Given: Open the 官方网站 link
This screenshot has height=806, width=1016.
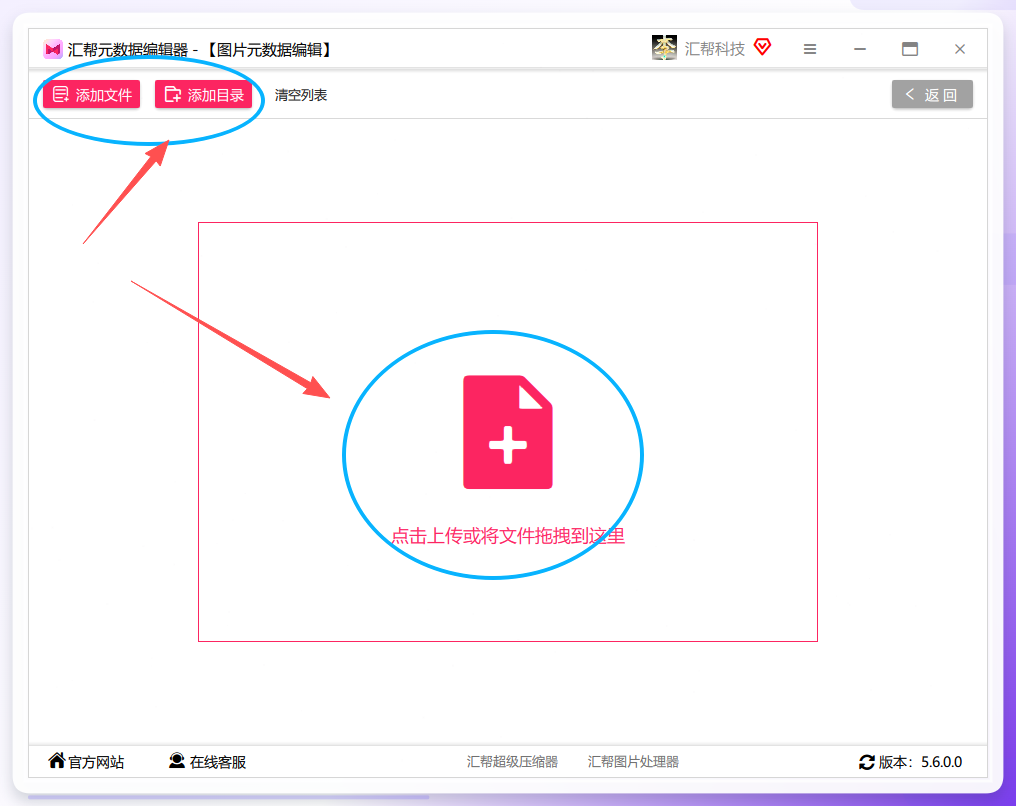Looking at the screenshot, I should [86, 761].
